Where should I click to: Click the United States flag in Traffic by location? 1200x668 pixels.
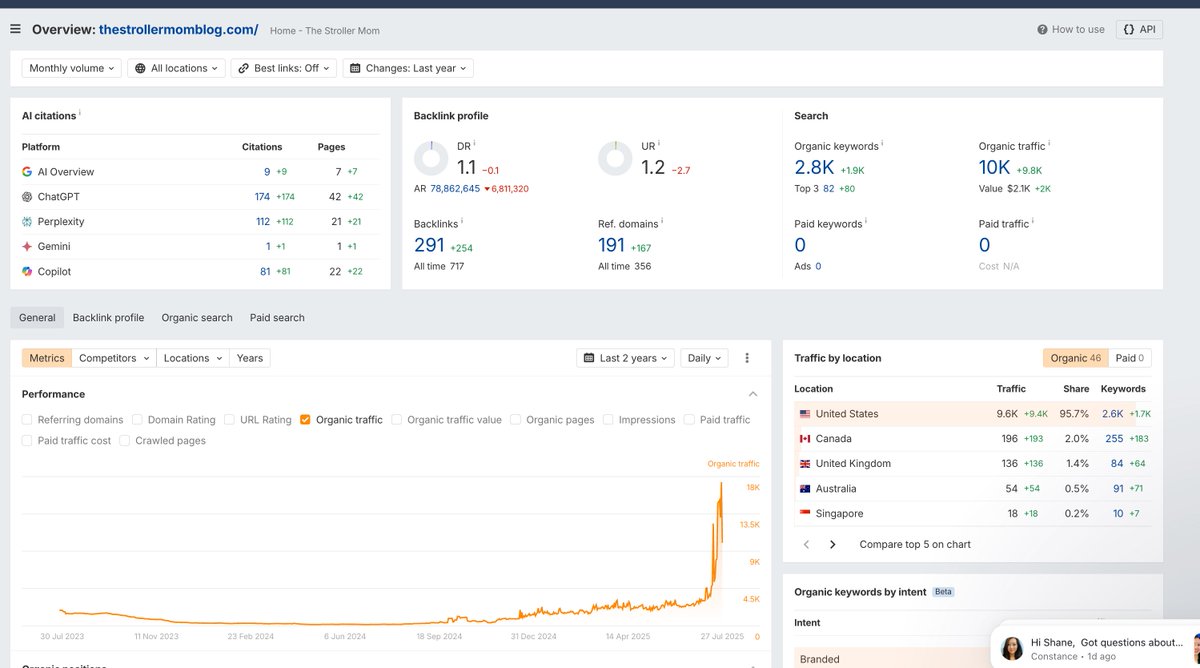click(805, 413)
